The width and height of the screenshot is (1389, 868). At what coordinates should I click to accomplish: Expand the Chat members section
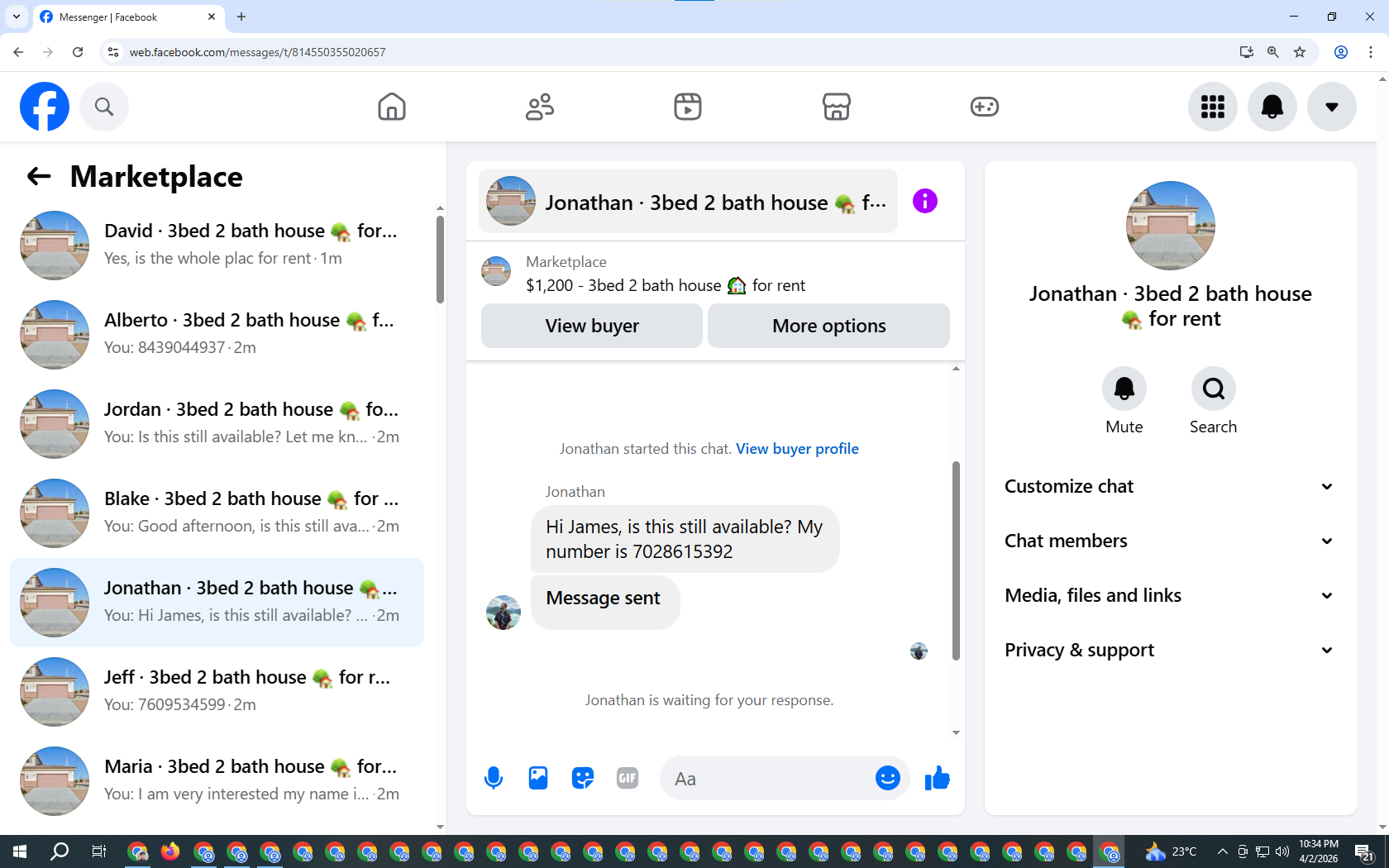(1169, 541)
